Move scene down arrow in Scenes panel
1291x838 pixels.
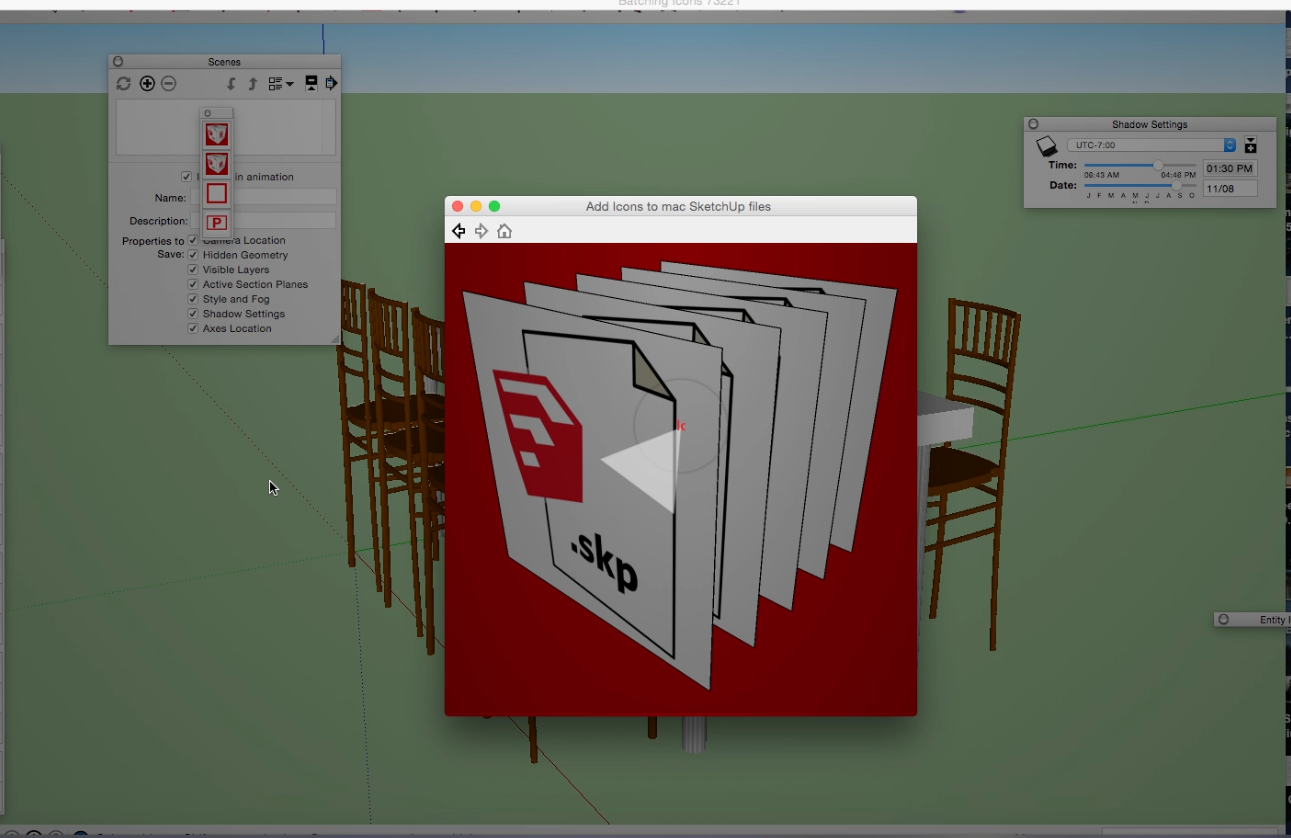231,84
